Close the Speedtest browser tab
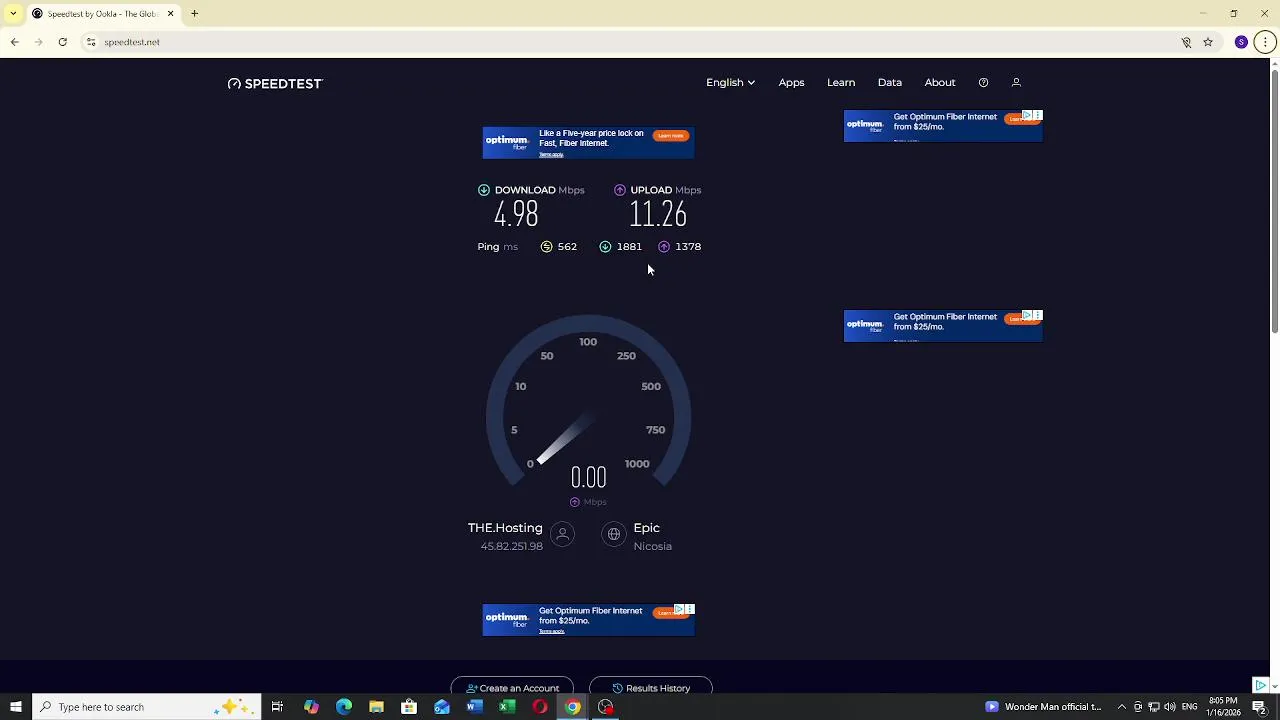The height and width of the screenshot is (720, 1280). tap(170, 14)
